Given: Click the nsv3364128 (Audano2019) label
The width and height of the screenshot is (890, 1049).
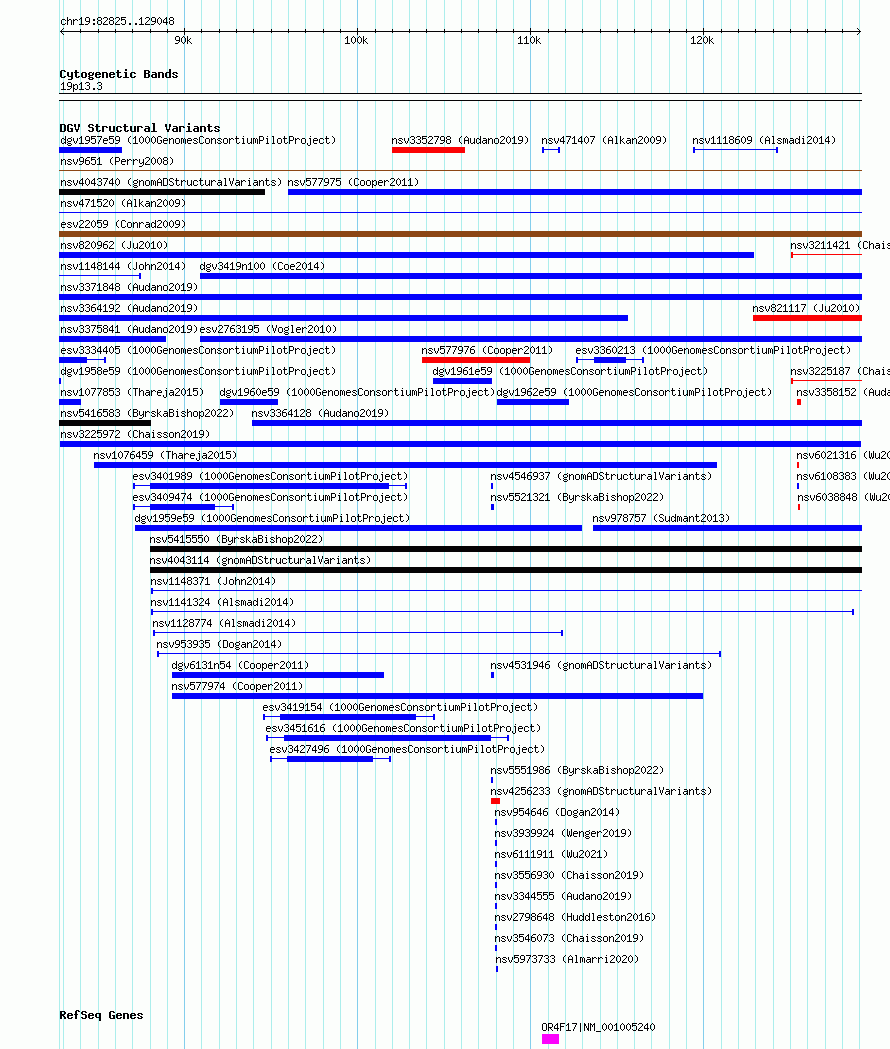Looking at the screenshot, I should (320, 413).
